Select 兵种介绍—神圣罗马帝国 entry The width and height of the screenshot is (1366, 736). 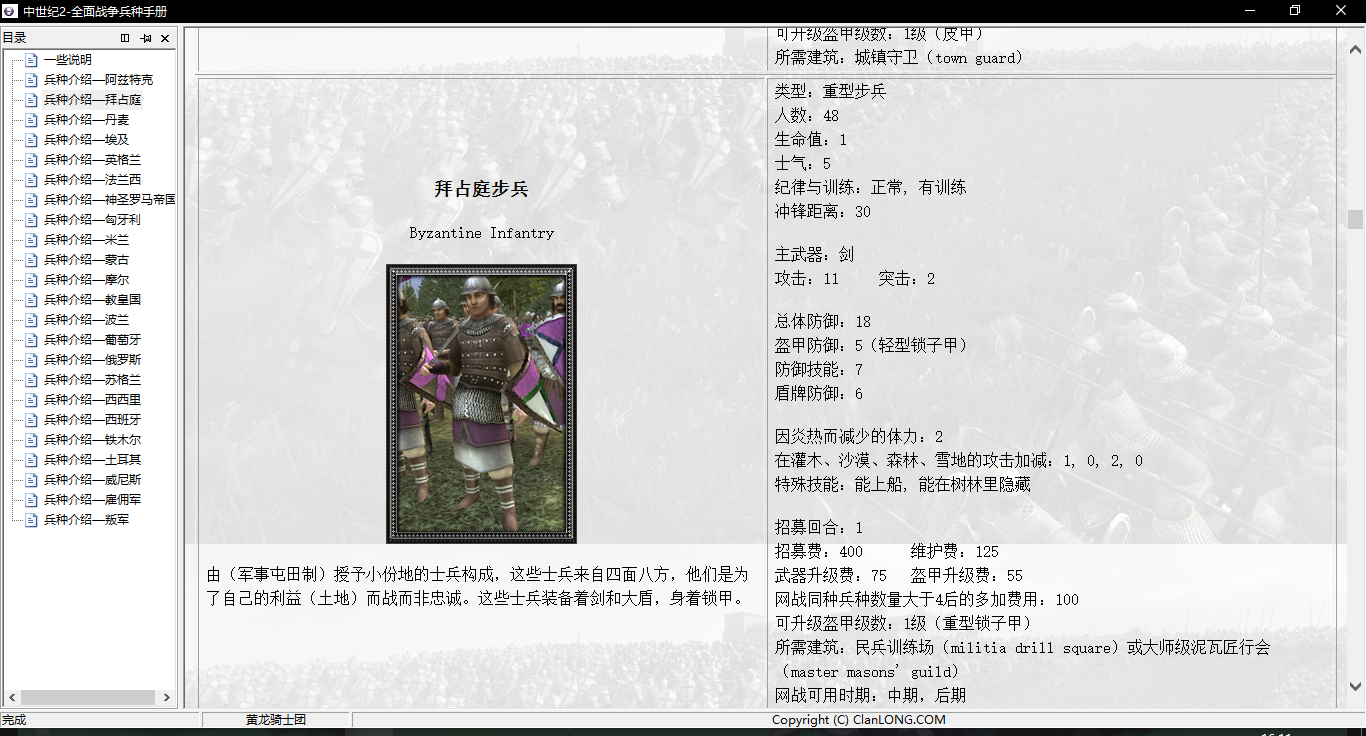coord(109,200)
